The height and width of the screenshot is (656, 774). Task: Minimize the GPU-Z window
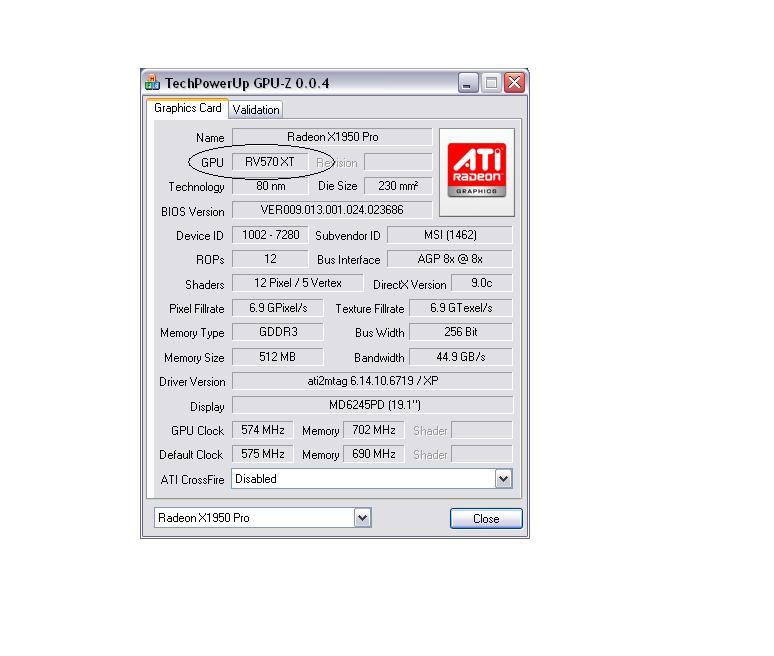tap(467, 82)
